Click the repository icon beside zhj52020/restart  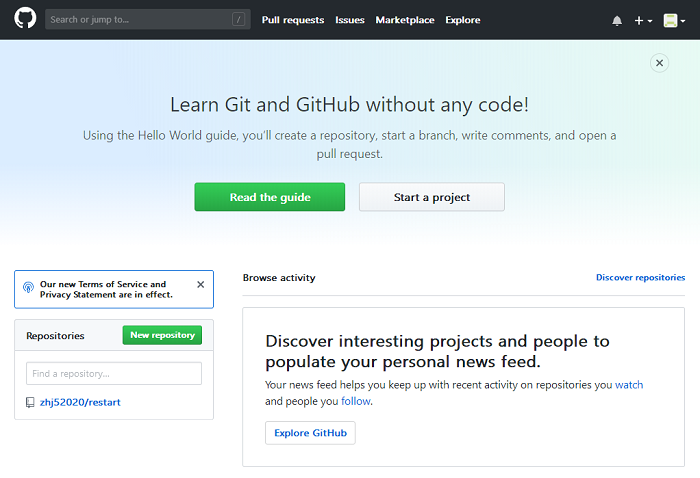tap(30, 403)
